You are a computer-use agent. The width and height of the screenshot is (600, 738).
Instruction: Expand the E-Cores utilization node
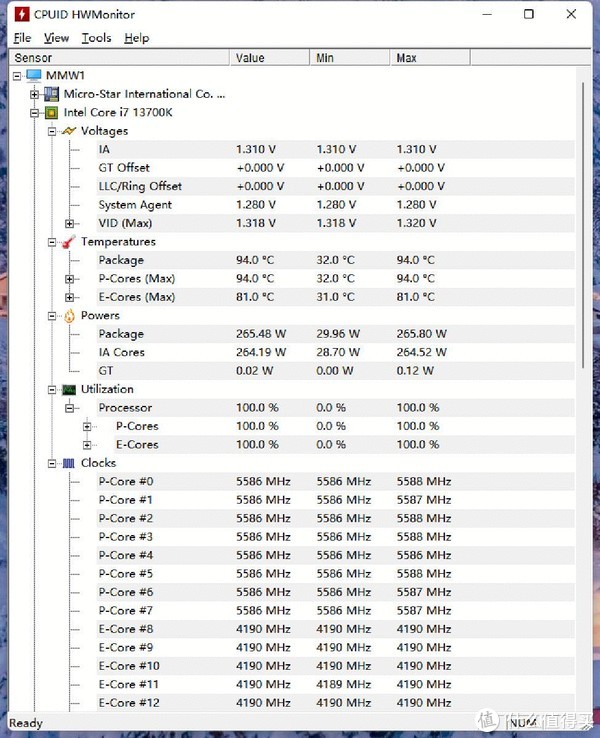coord(87,445)
